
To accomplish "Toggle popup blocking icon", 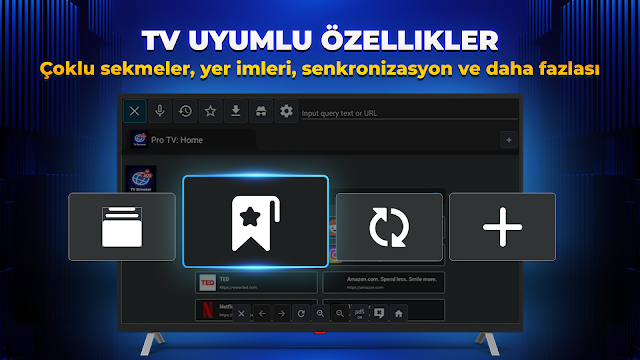I will point(379,313).
